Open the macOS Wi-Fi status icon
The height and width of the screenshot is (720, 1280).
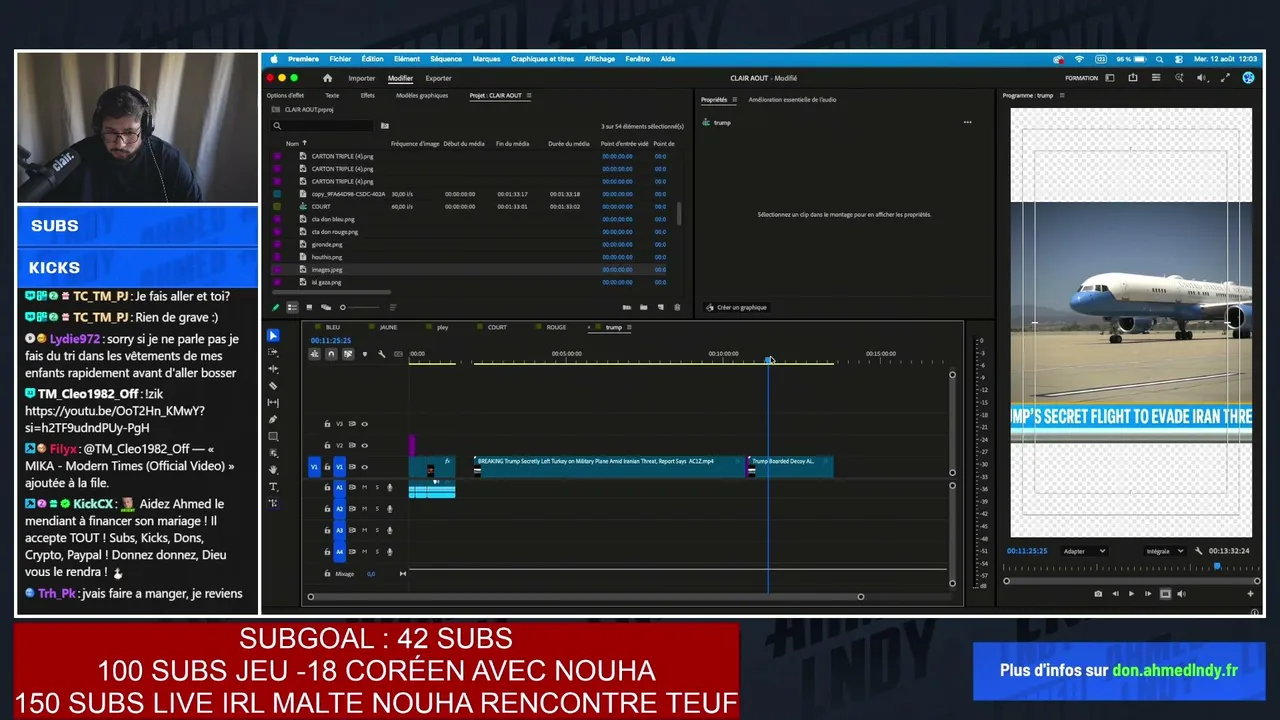point(1079,59)
